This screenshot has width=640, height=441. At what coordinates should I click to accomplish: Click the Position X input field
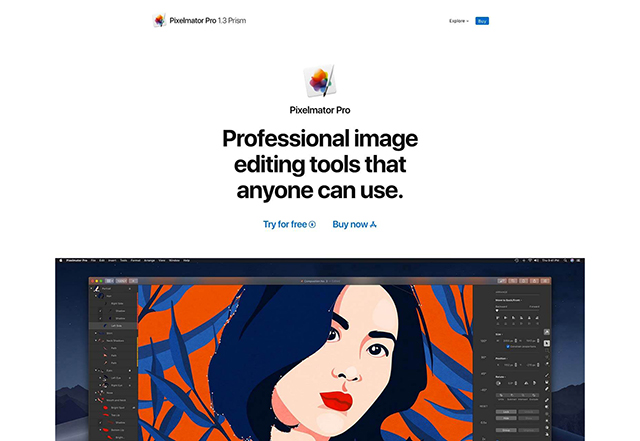pyautogui.click(x=509, y=365)
